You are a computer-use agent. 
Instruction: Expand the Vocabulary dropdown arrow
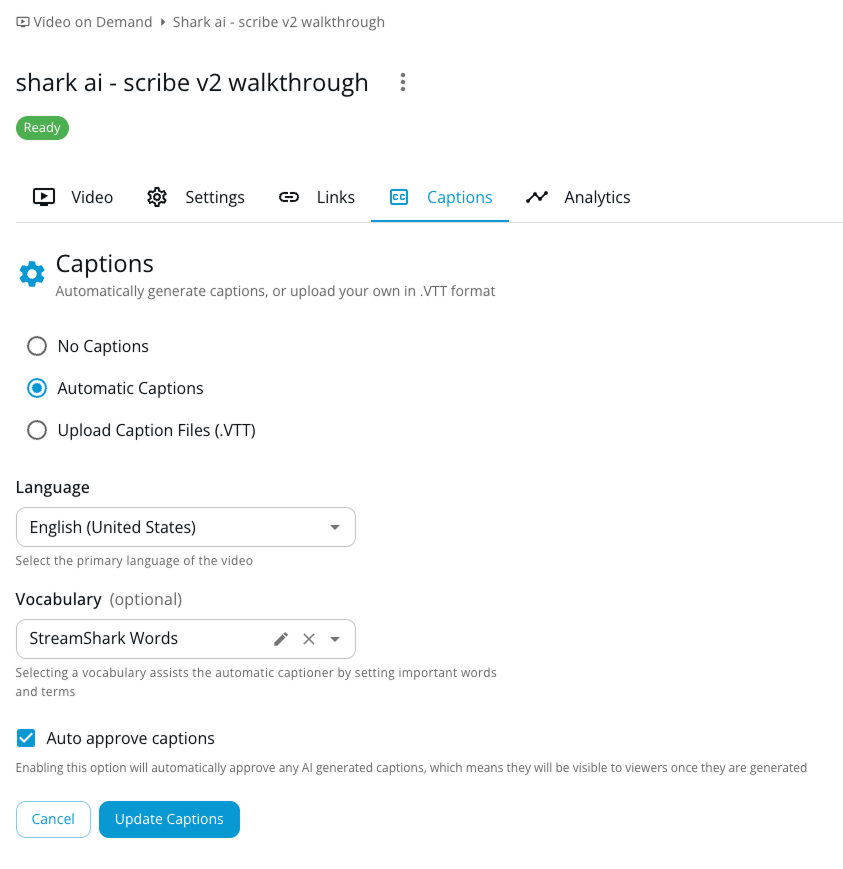pos(335,639)
